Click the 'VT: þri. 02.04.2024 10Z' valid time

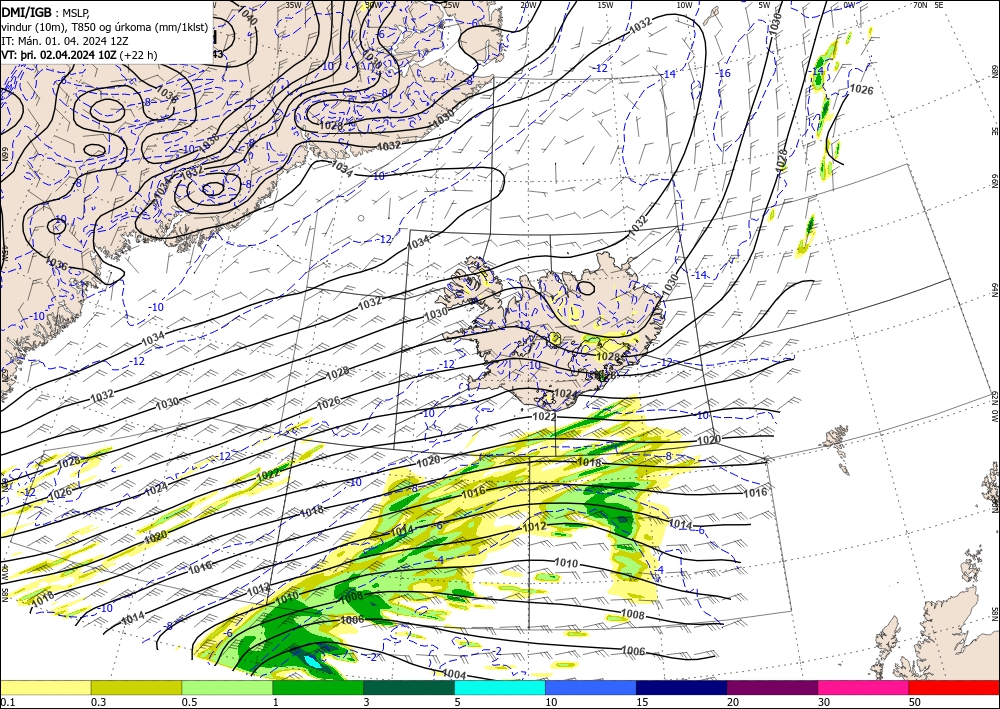58,55
